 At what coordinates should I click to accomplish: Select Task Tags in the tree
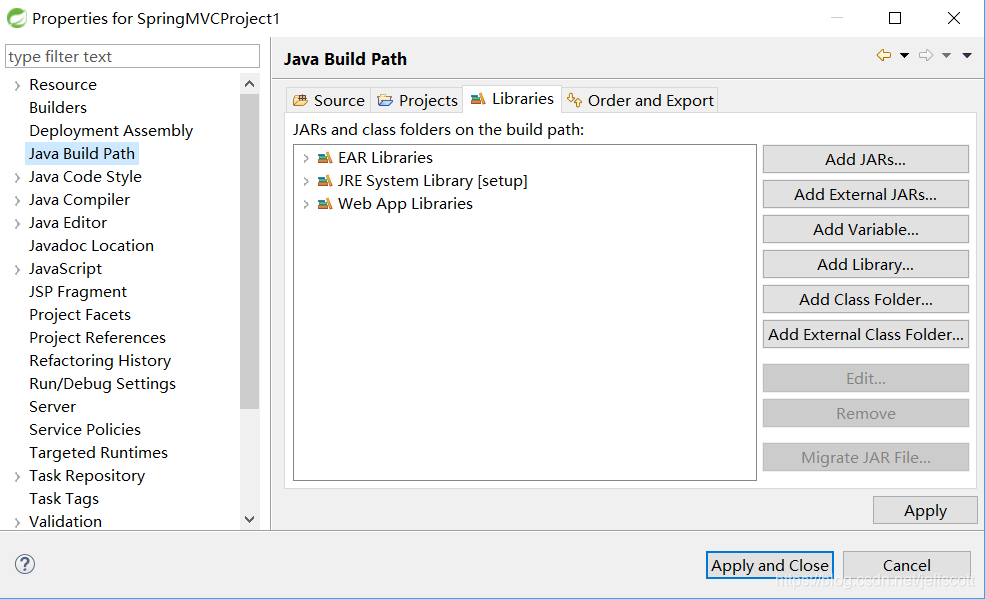click(63, 499)
